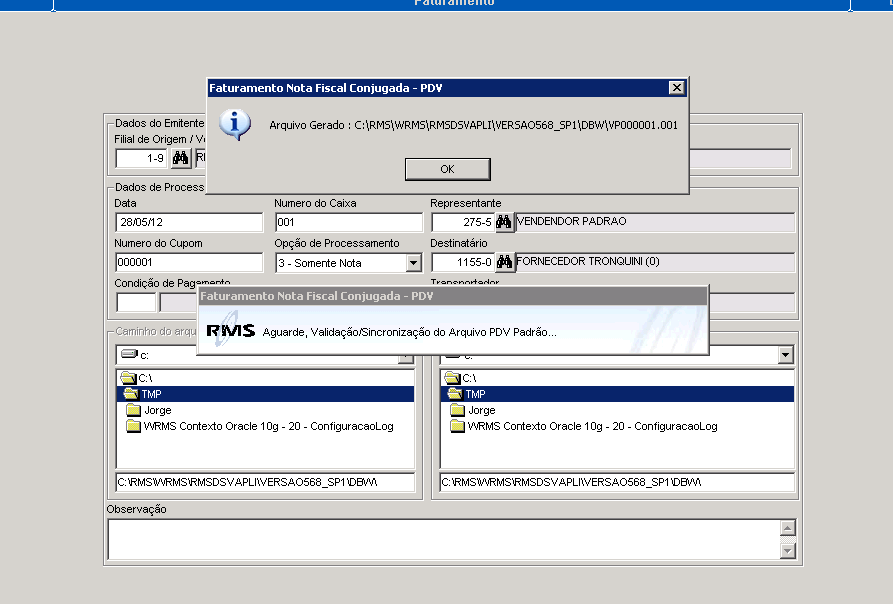Viewport: 893px width, 604px height.
Task: Open Destinatário binoculars lookup
Action: click(504, 262)
